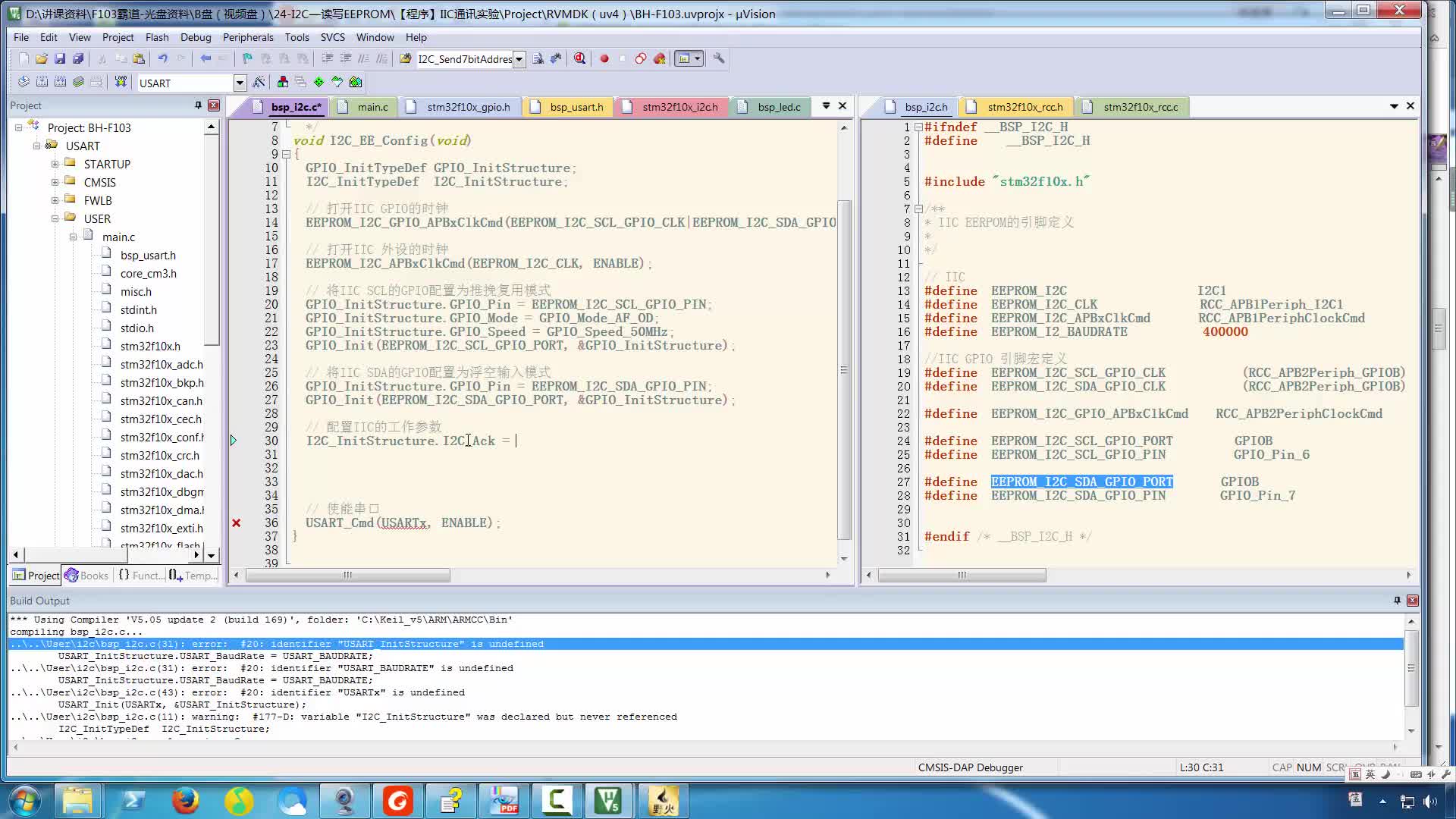The width and height of the screenshot is (1456, 819).
Task: Open Options for Target magic wand icon
Action: (x=259, y=82)
